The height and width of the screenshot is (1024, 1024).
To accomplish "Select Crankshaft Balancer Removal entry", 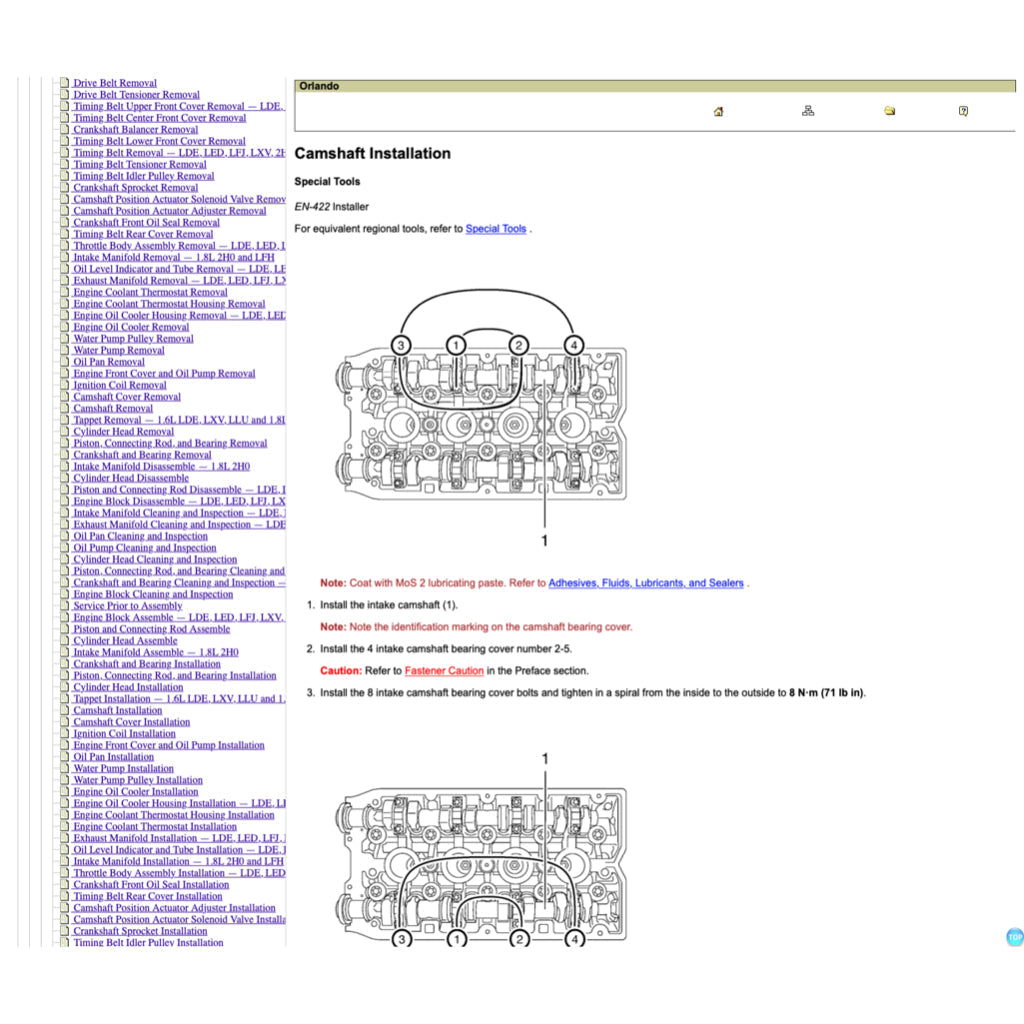I will tap(135, 130).
